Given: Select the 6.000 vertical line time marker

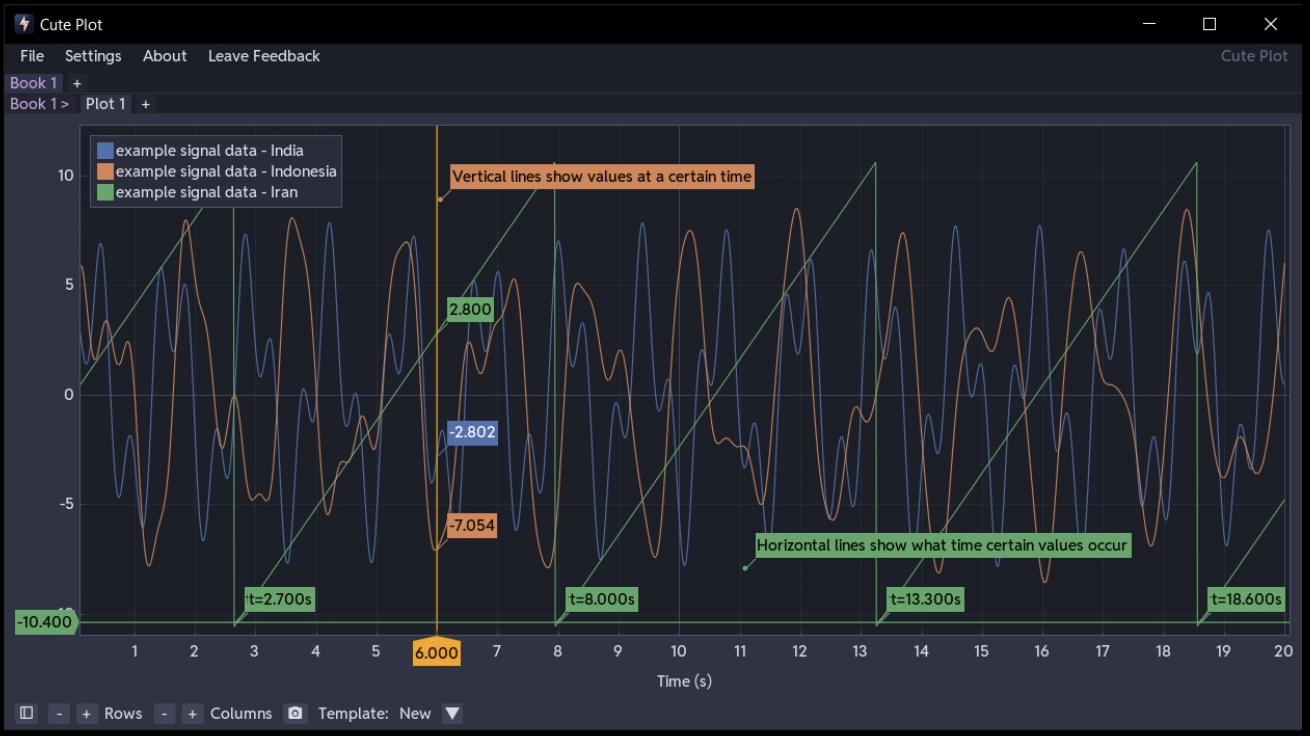Looking at the screenshot, I should tap(437, 651).
